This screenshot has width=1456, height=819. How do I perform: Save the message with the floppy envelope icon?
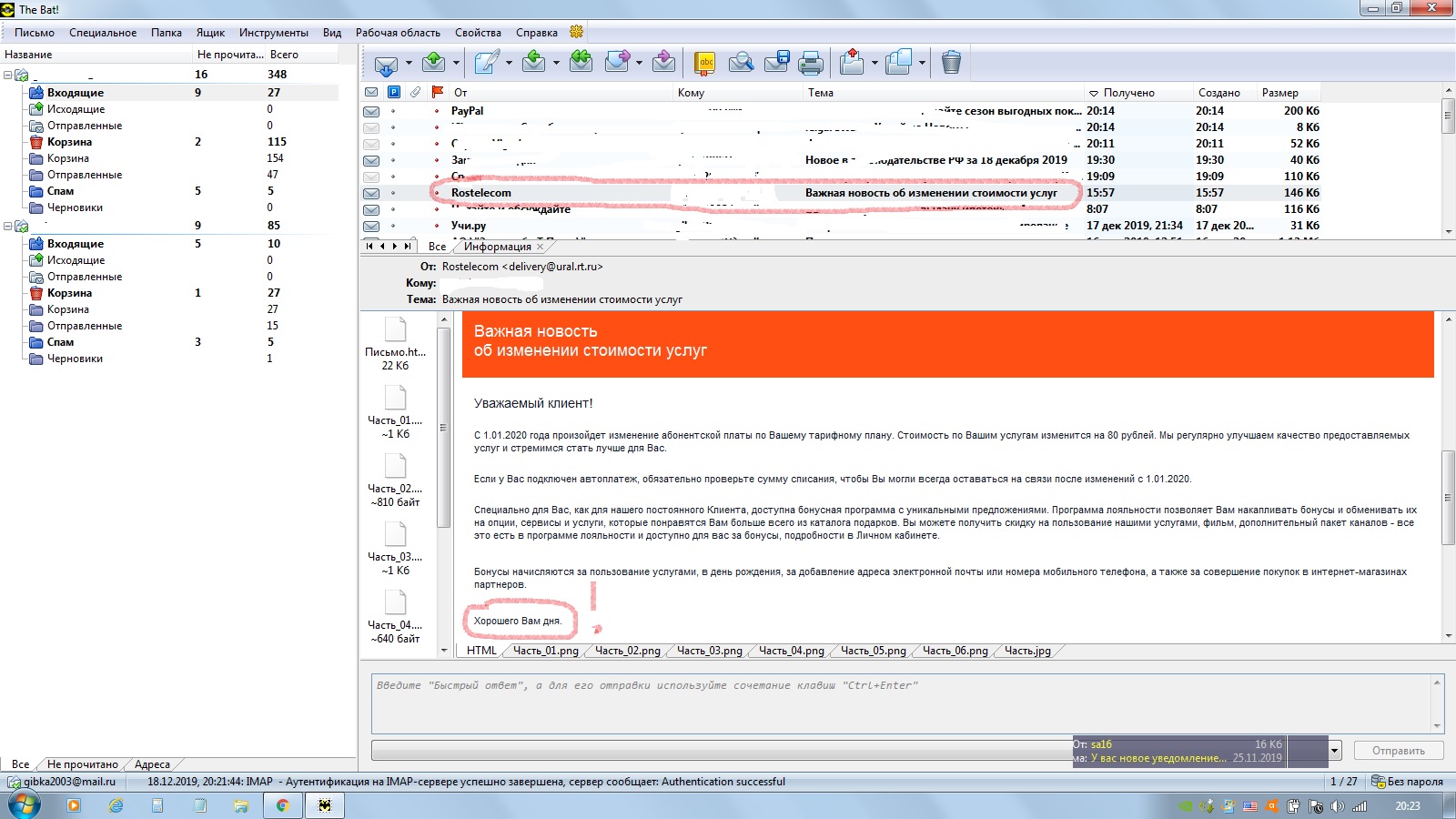tap(776, 63)
